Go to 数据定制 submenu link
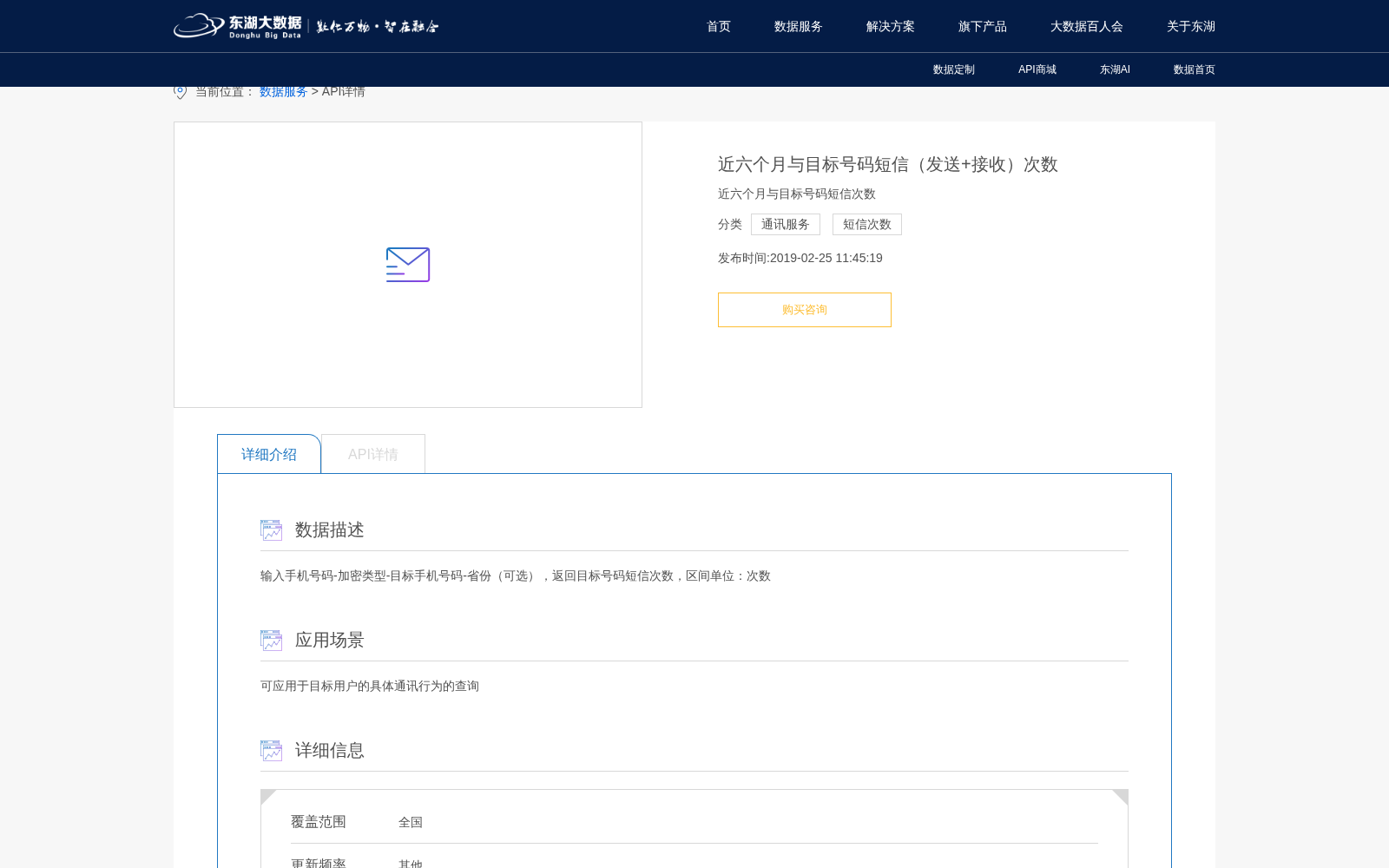The height and width of the screenshot is (868, 1389). [x=954, y=69]
